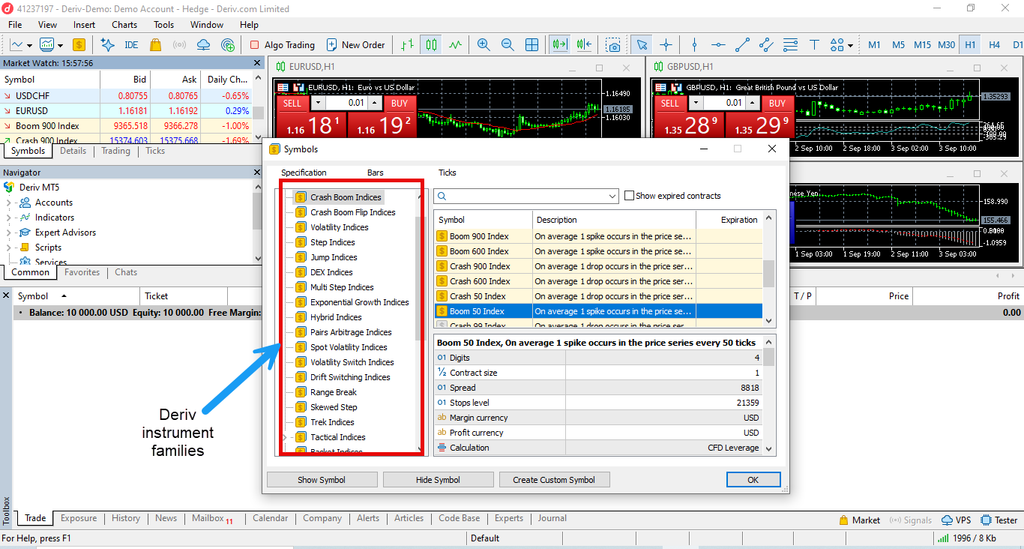Open the Market icon in status bar
The width and height of the screenshot is (1024, 549).
859,520
